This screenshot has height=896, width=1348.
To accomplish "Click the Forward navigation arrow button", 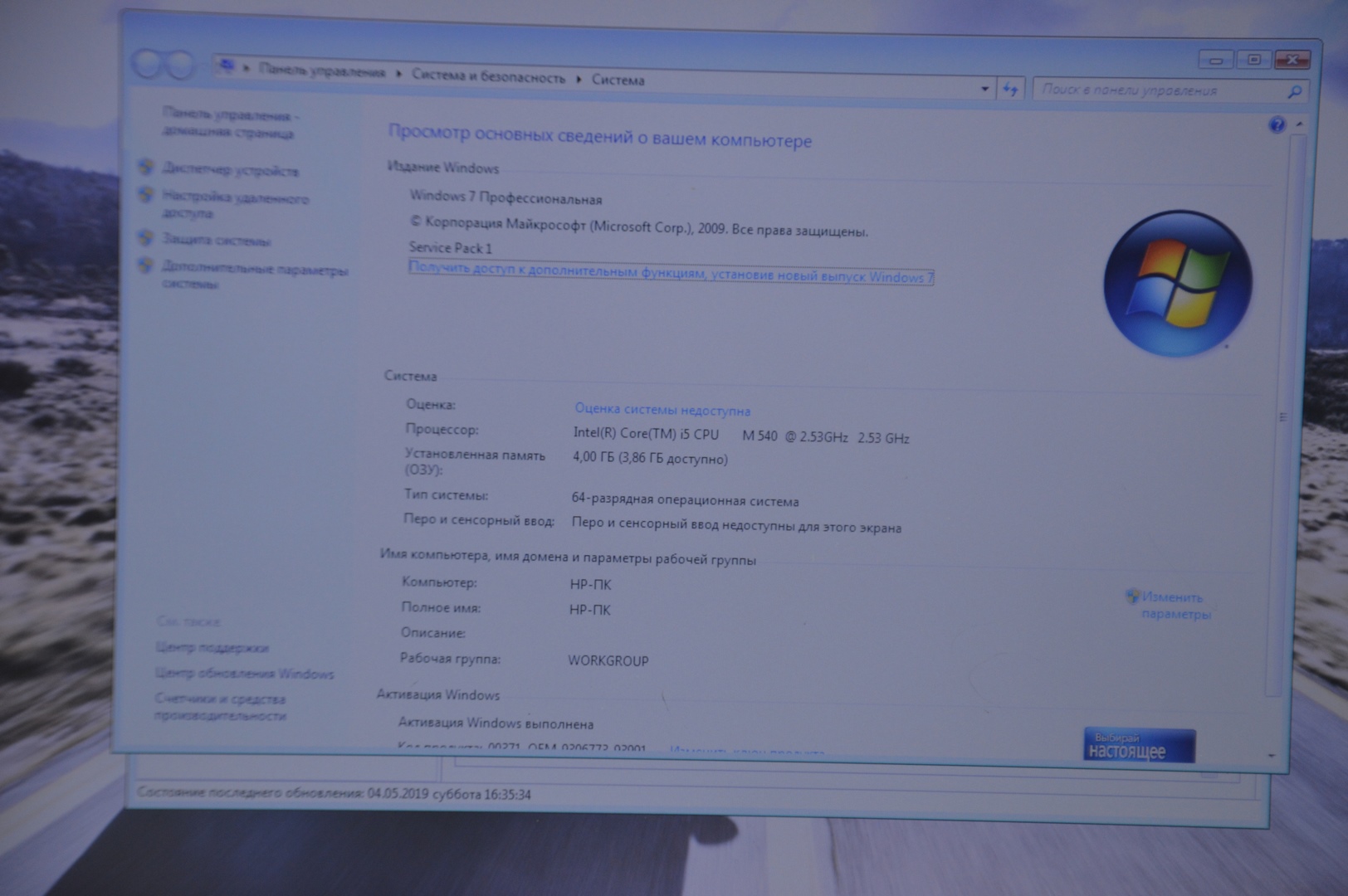I will click(179, 65).
